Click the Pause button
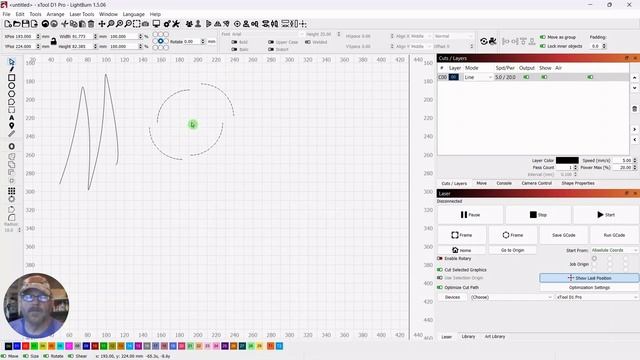640x360 pixels. [x=470, y=215]
